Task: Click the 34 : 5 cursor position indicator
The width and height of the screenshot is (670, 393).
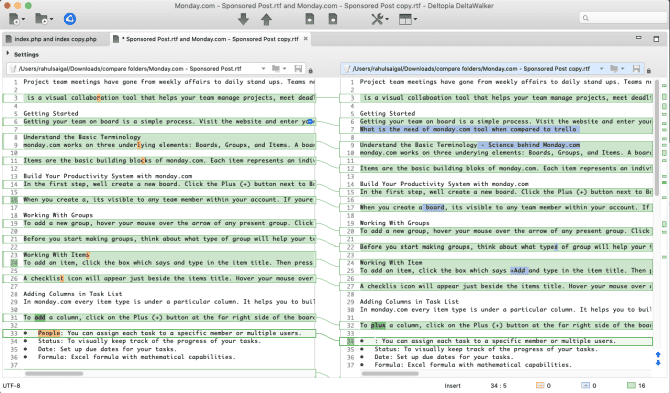Action: (498, 386)
